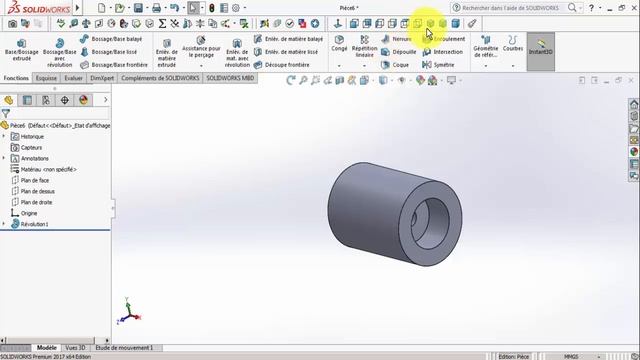The height and width of the screenshot is (360, 640).
Task: Open the FeatureManager design tree tab
Action: pos(9,100)
